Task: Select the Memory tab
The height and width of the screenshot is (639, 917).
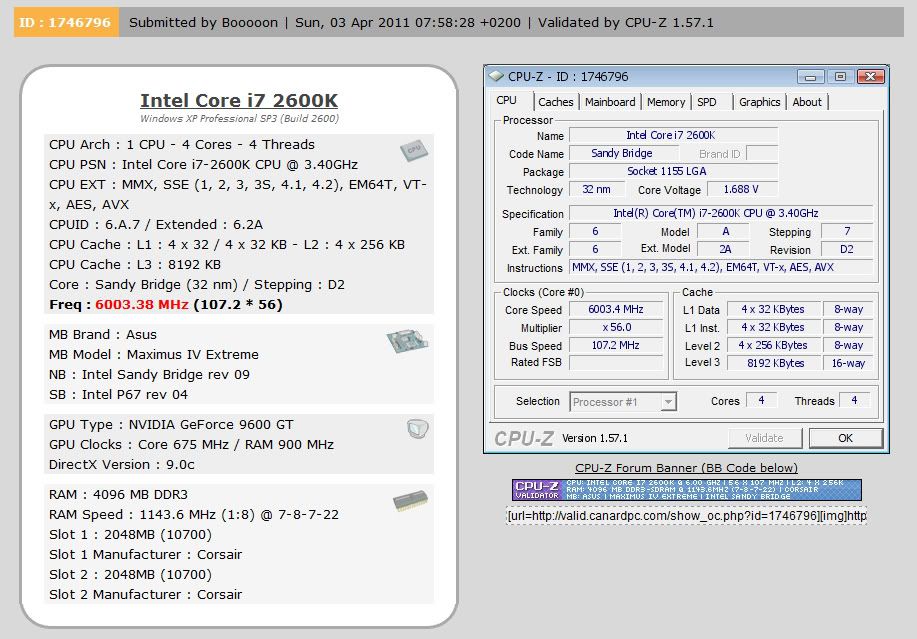Action: [x=666, y=102]
